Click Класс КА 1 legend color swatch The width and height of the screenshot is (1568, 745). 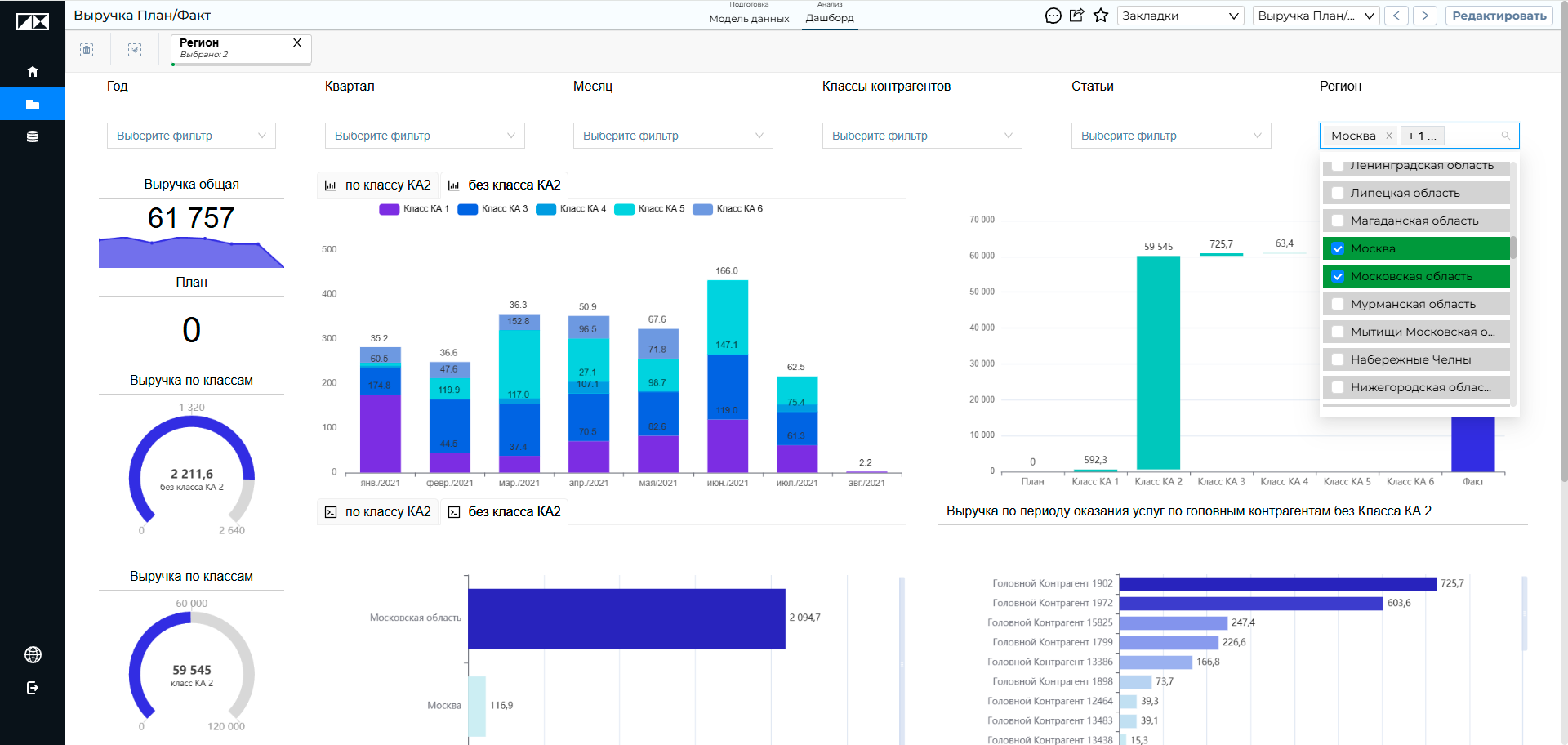point(389,209)
